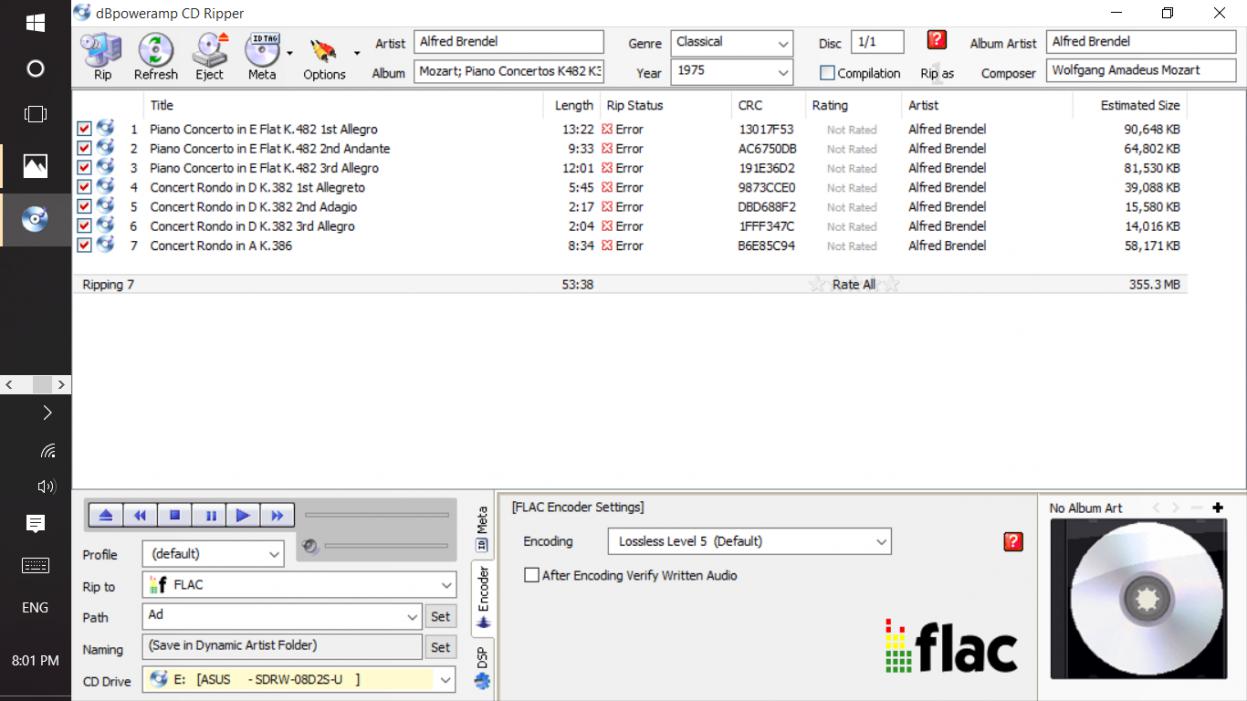
Task: Click the Rip toolbar icon
Action: [102, 55]
